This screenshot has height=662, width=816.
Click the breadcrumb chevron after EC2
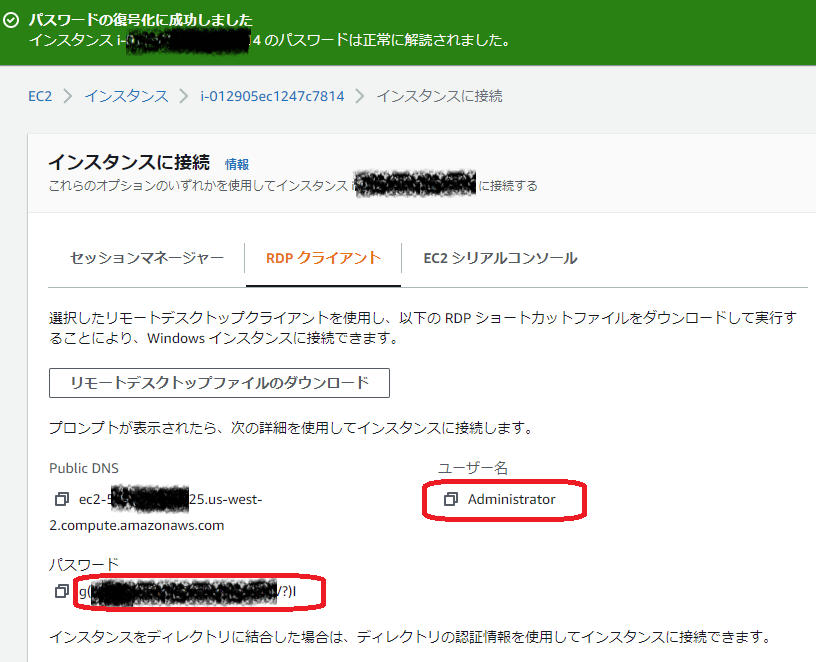(68, 96)
